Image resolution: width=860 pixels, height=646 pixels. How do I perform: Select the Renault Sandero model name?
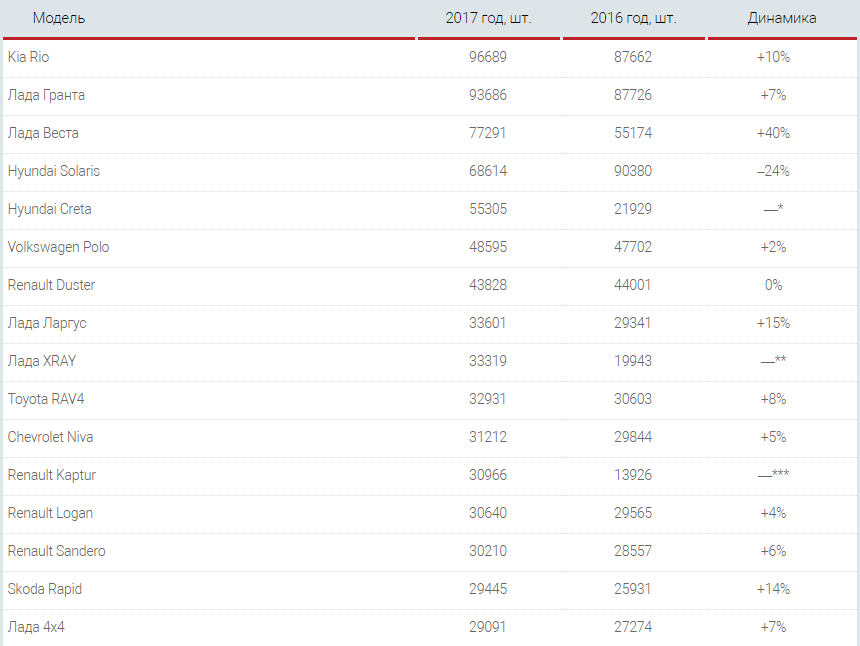(x=56, y=551)
